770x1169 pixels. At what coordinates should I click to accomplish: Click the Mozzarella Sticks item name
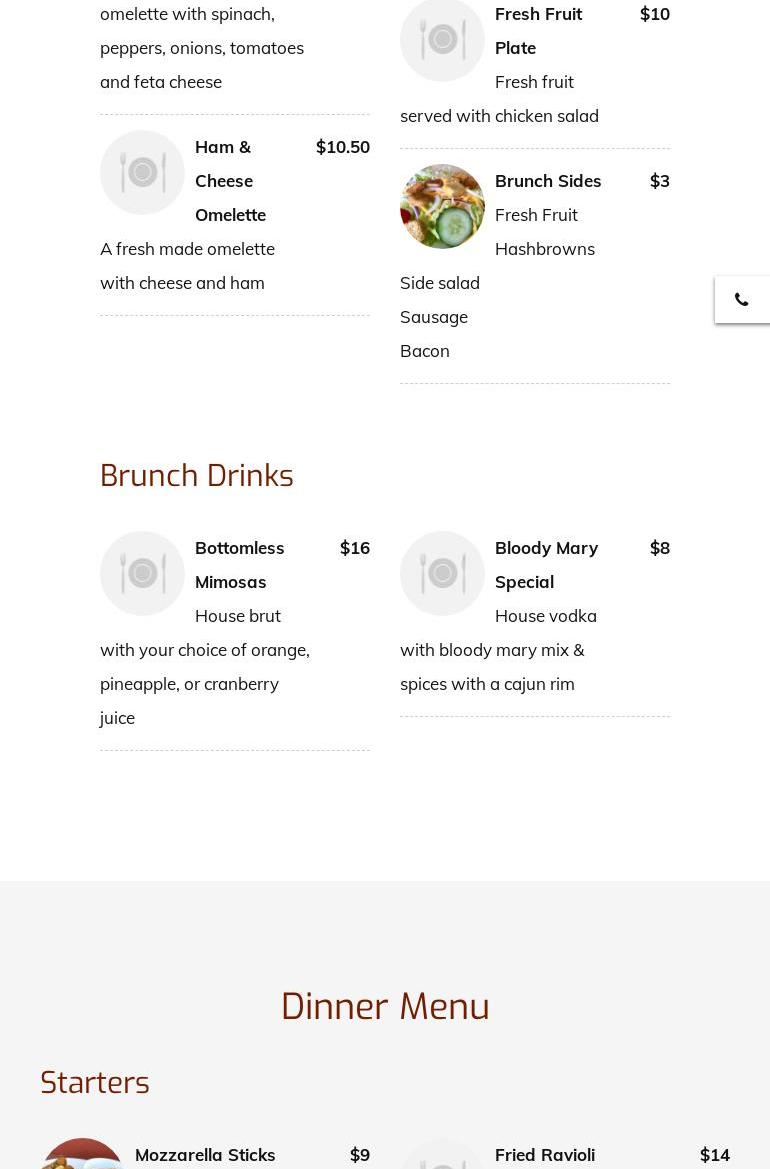tap(205, 1154)
